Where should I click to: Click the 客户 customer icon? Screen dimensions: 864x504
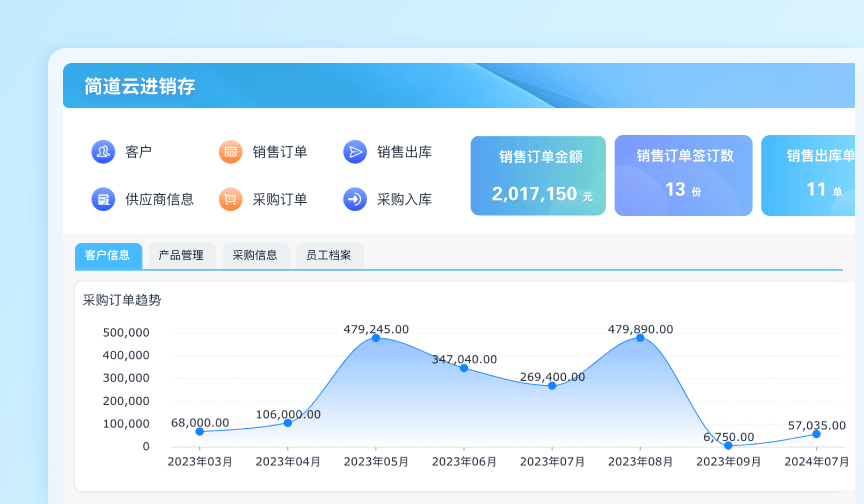pyautogui.click(x=103, y=151)
